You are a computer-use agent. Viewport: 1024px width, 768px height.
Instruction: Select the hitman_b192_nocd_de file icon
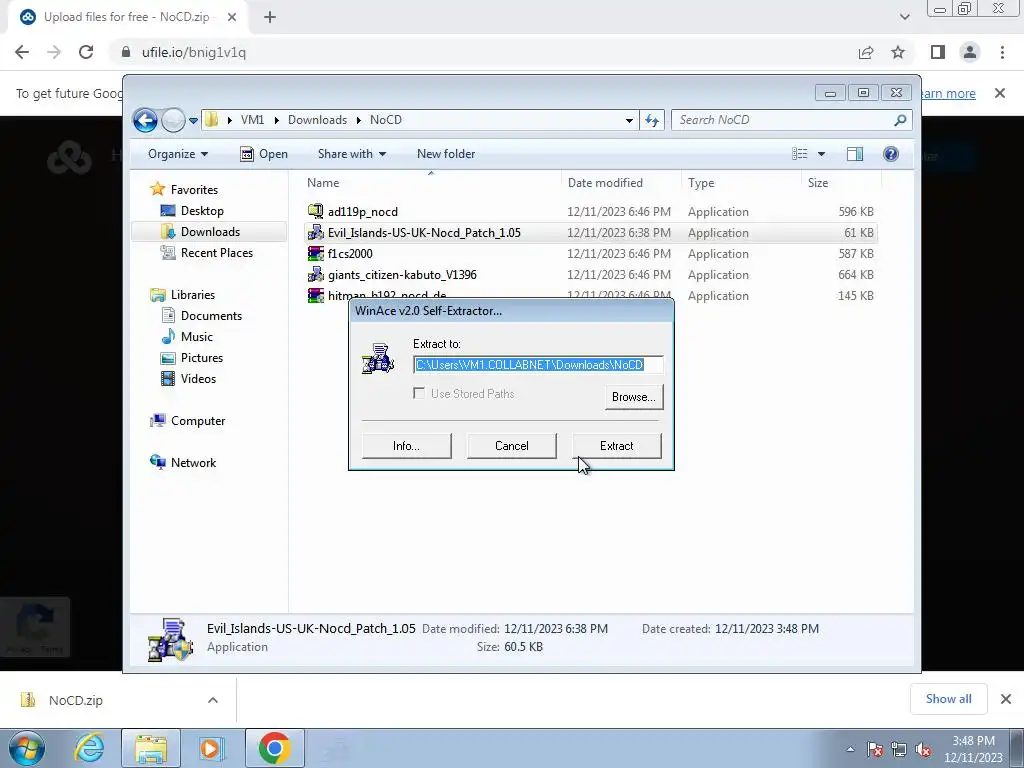pyautogui.click(x=315, y=295)
